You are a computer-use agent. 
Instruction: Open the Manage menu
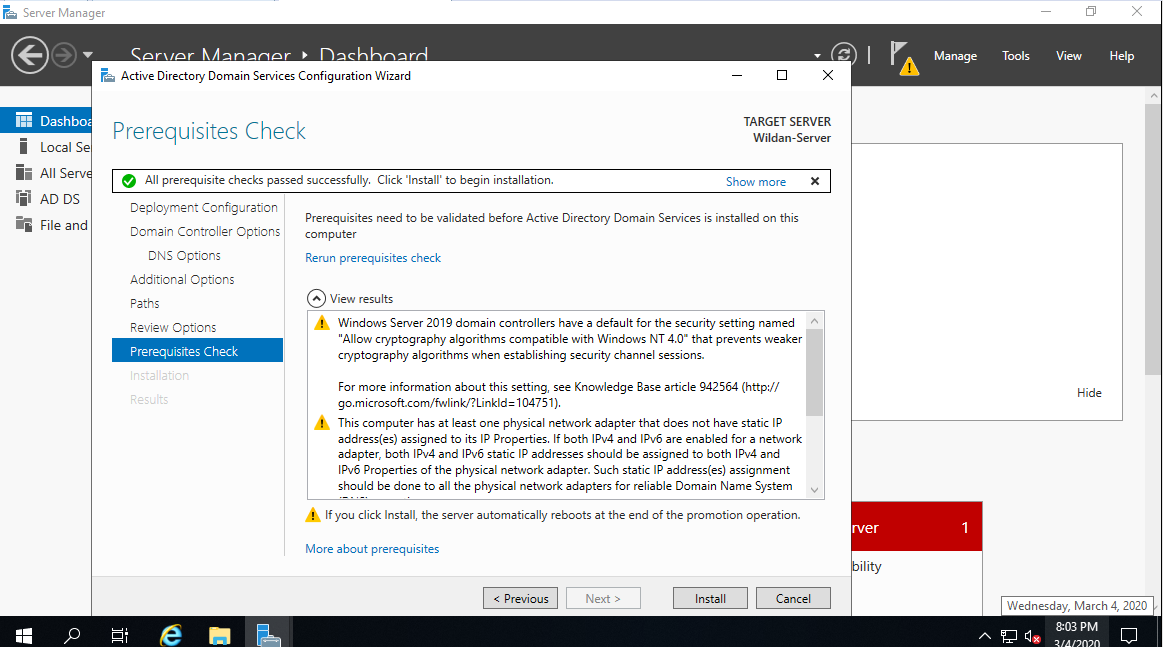pos(955,56)
